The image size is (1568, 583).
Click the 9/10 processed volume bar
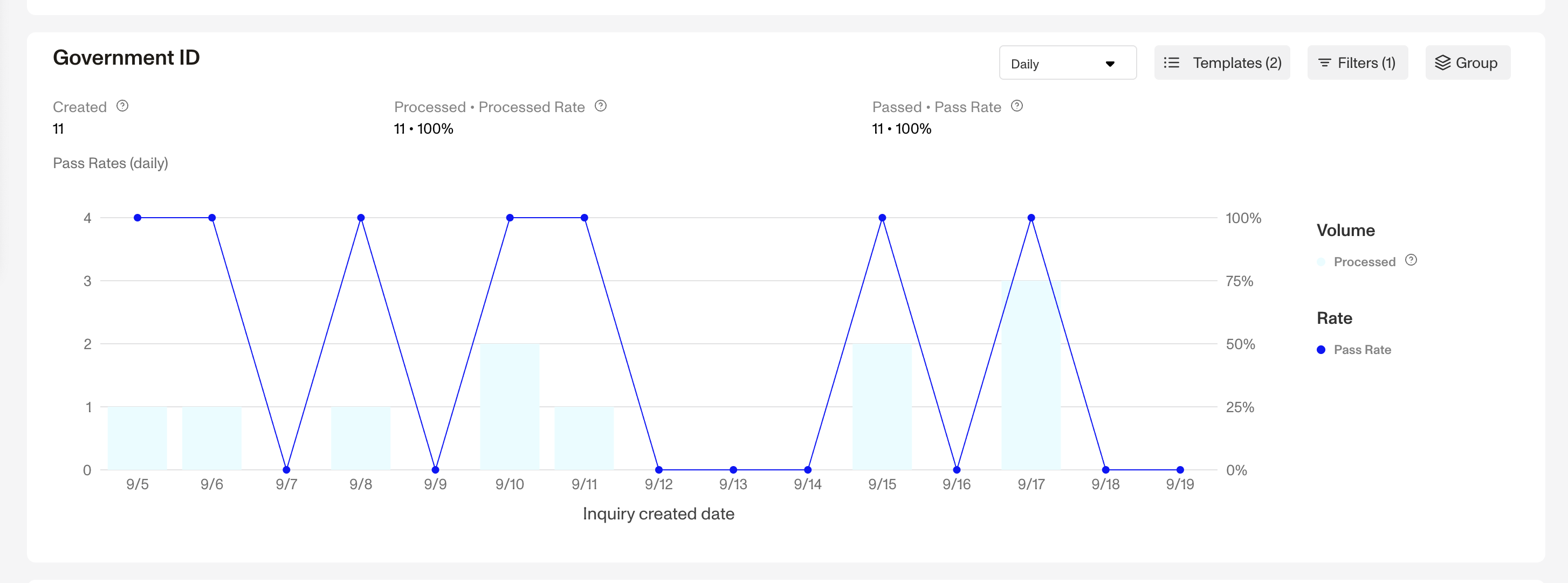(x=510, y=406)
